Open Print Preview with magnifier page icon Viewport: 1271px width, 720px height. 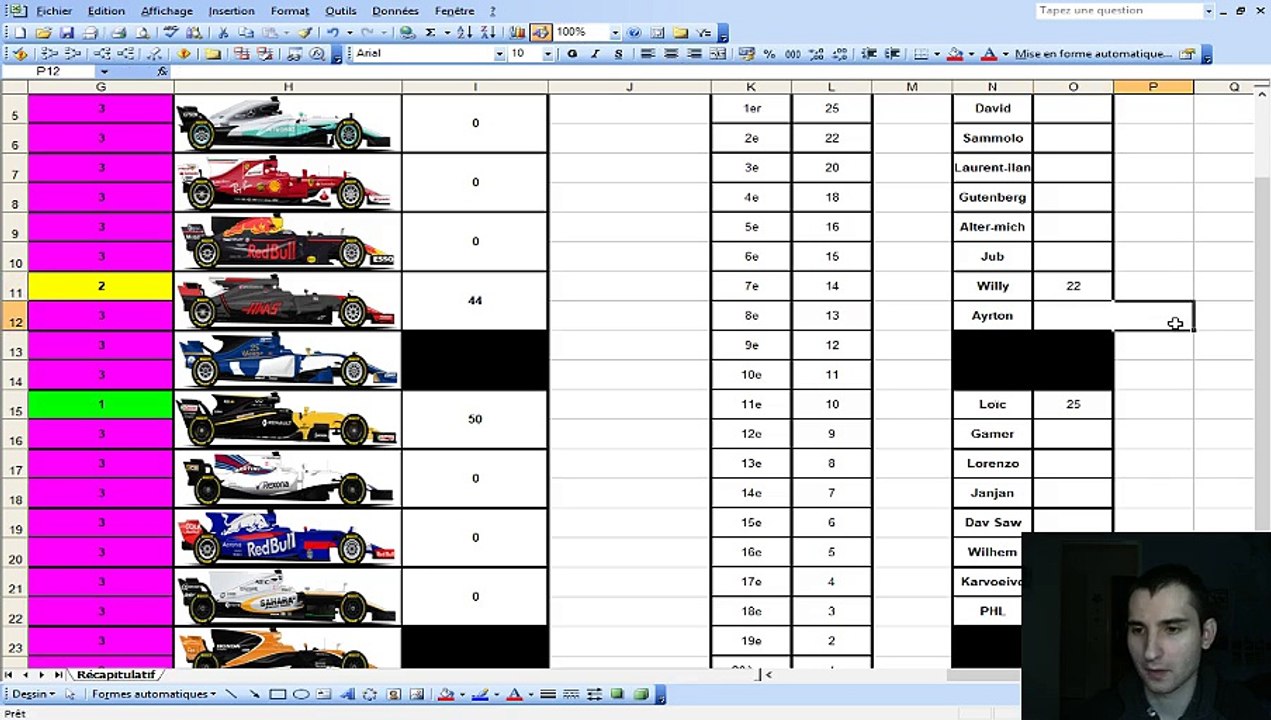pos(143,32)
